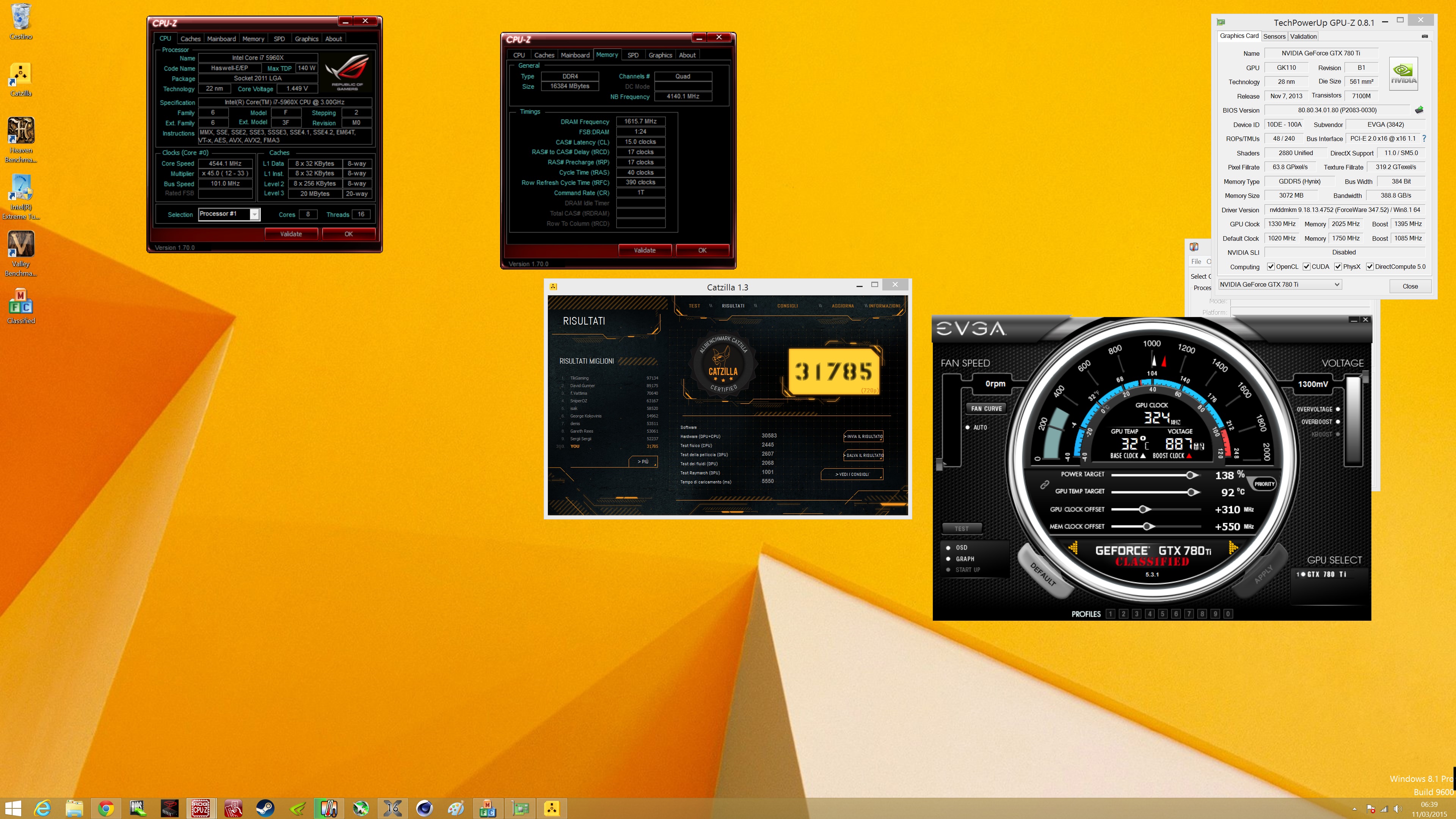Enable OVERBOOST option in EVGA Precision
Viewport: 1456px width, 819px height.
1337,422
